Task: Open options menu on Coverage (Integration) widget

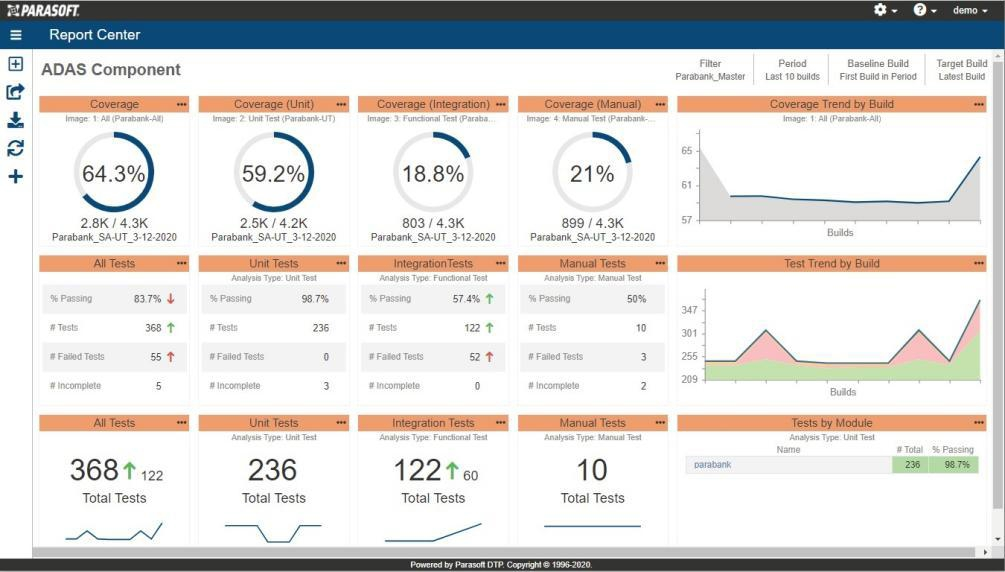Action: pyautogui.click(x=501, y=104)
